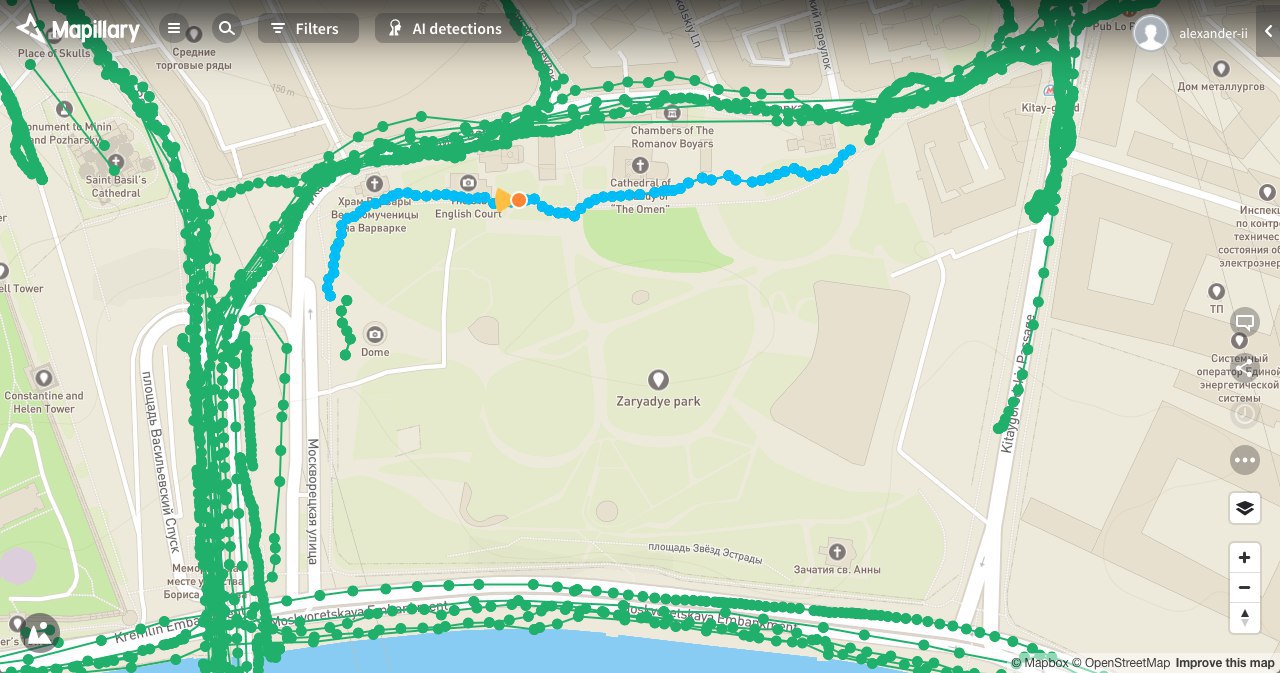The width and height of the screenshot is (1280, 673).
Task: Open image viewer thumbnail icon
Action: (x=39, y=633)
